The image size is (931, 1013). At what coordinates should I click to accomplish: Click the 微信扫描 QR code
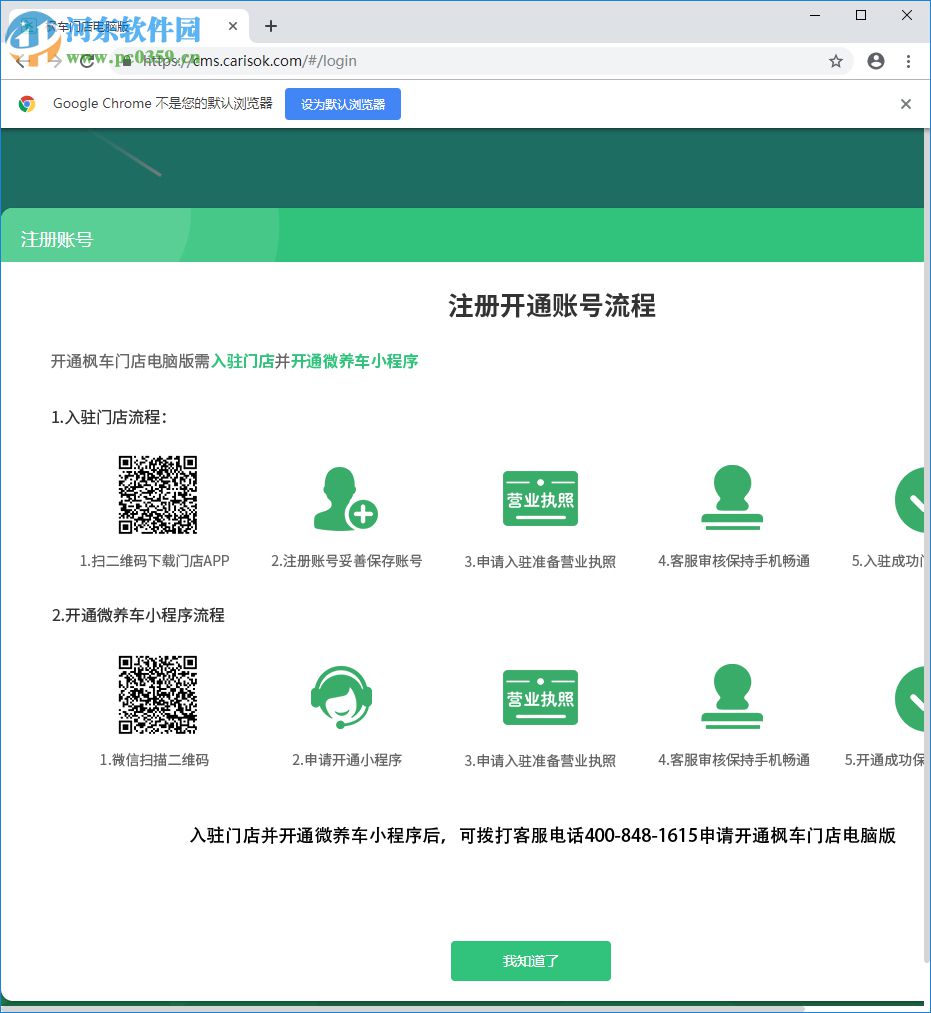point(156,693)
